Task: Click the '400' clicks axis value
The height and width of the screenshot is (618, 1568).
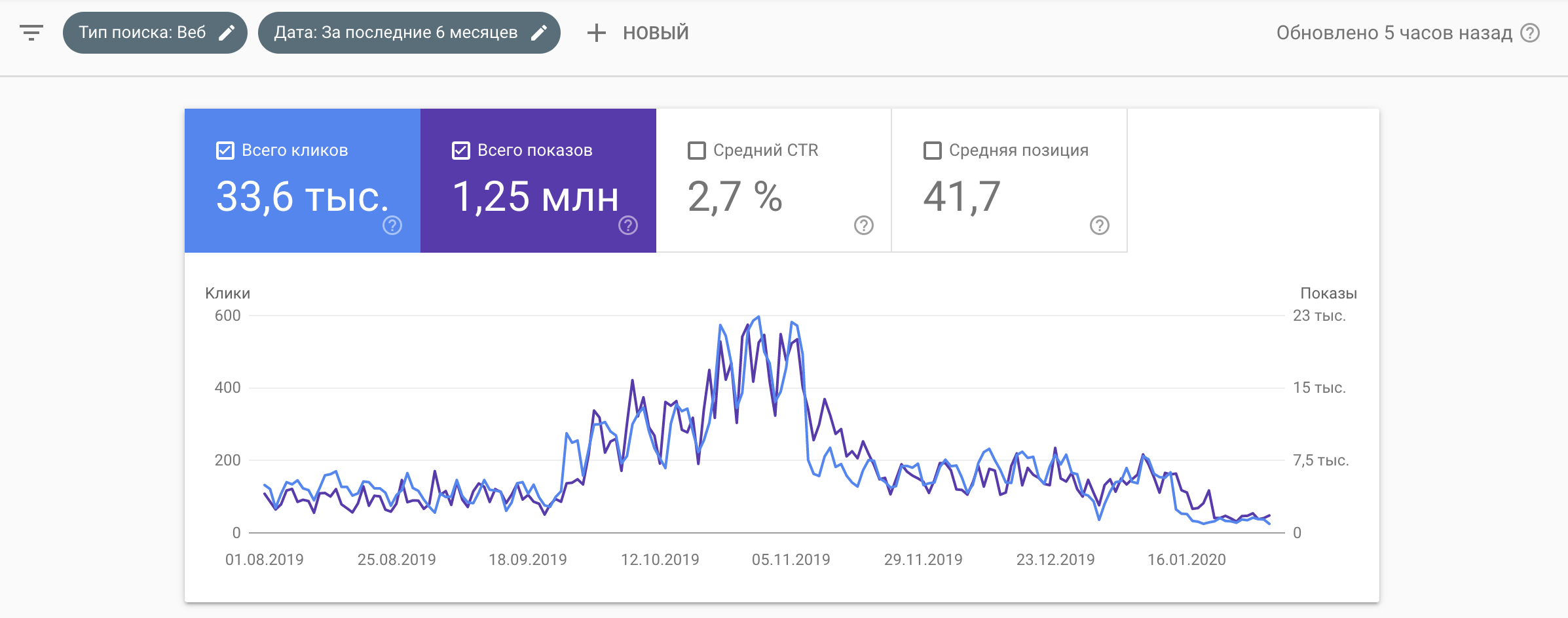Action: point(228,388)
